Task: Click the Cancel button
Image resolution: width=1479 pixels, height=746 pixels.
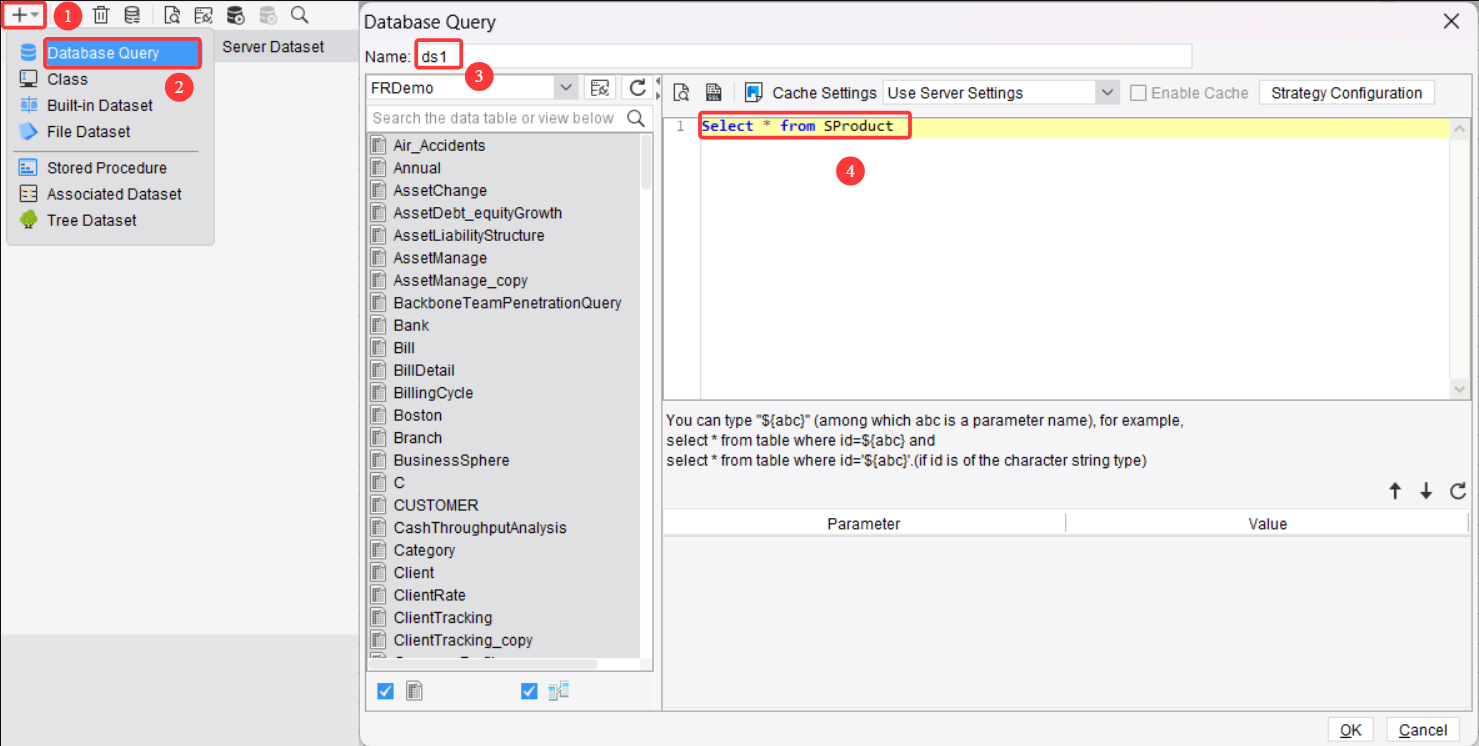Action: coord(1423,730)
